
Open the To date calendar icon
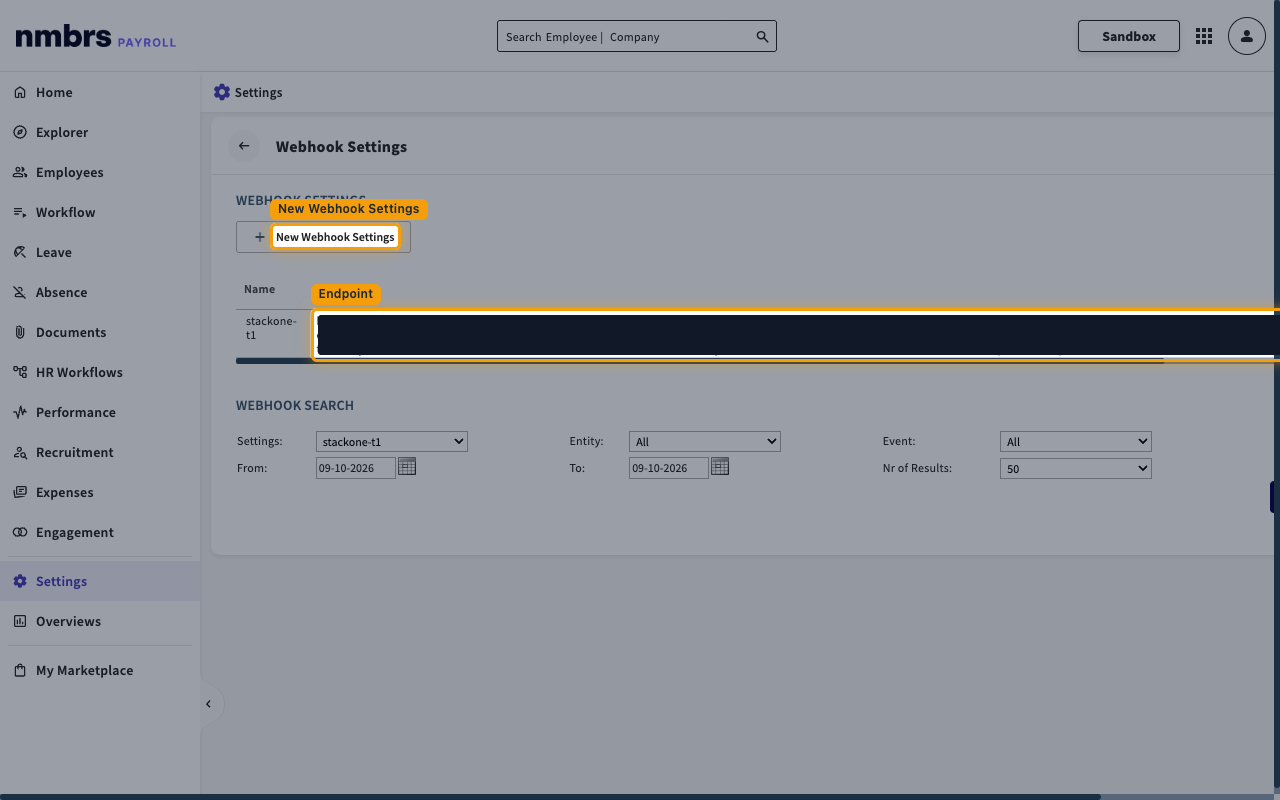tap(720, 467)
